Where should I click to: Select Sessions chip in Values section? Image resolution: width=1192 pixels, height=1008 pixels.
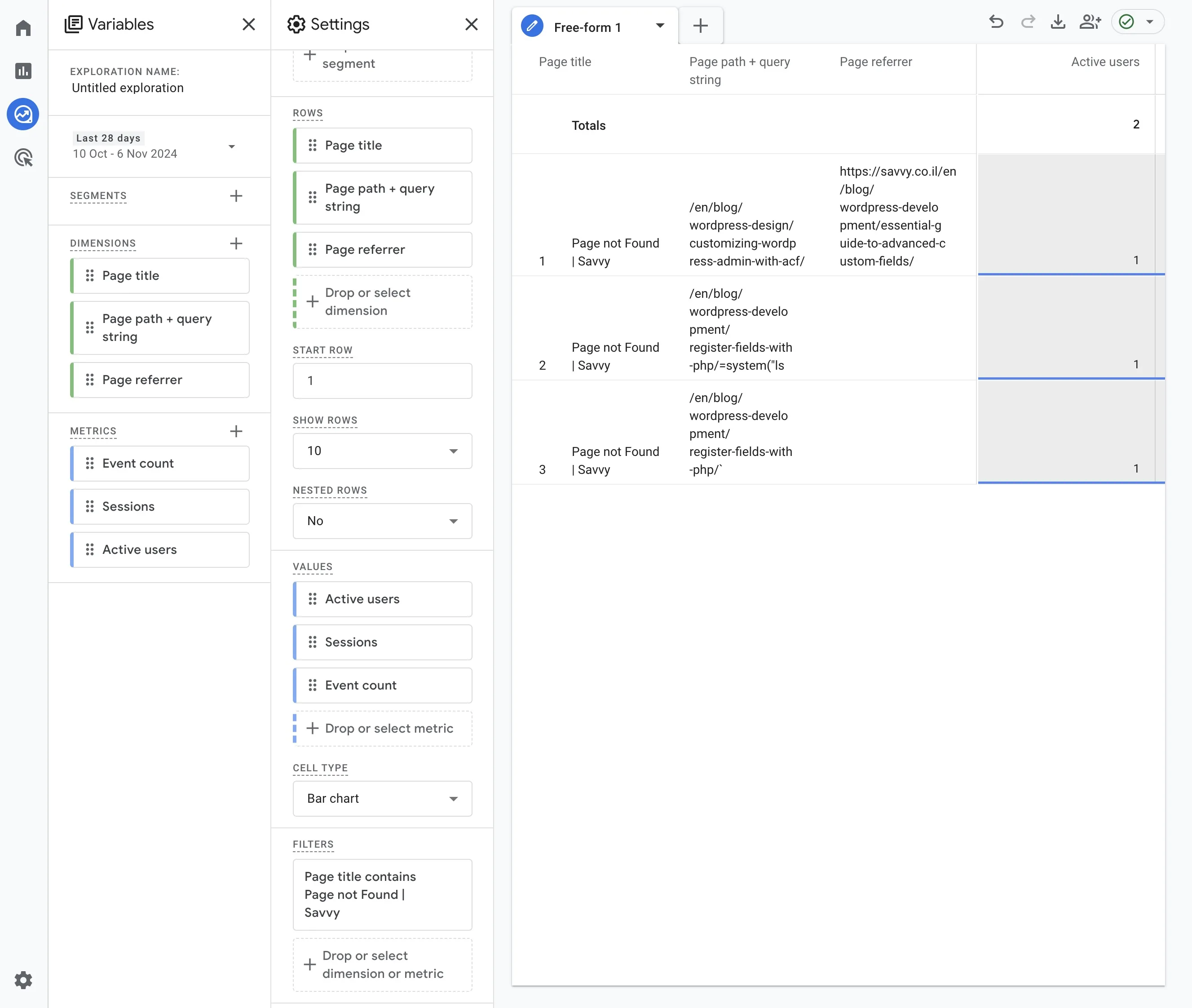[x=382, y=642]
